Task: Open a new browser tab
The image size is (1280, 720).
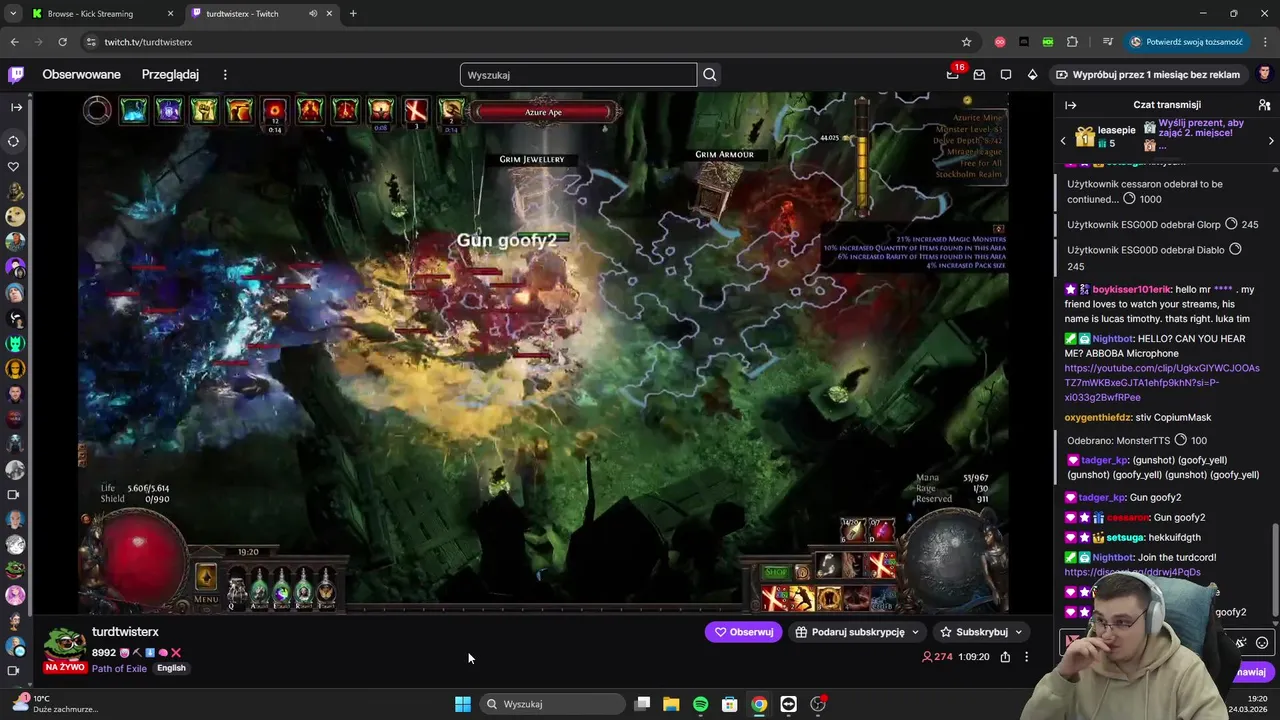Action: coord(353,14)
